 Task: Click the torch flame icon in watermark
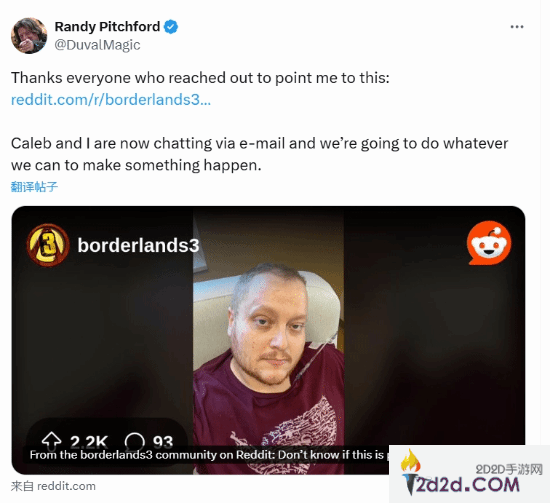411,460
